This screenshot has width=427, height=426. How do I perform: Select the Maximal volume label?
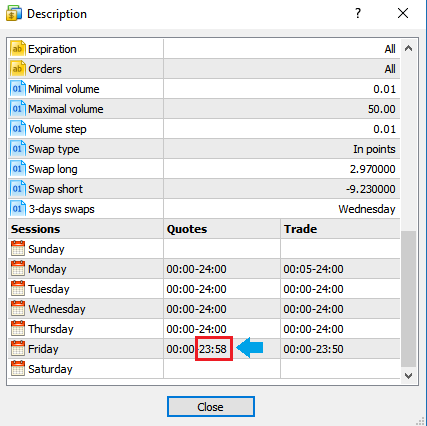pyautogui.click(x=66, y=109)
